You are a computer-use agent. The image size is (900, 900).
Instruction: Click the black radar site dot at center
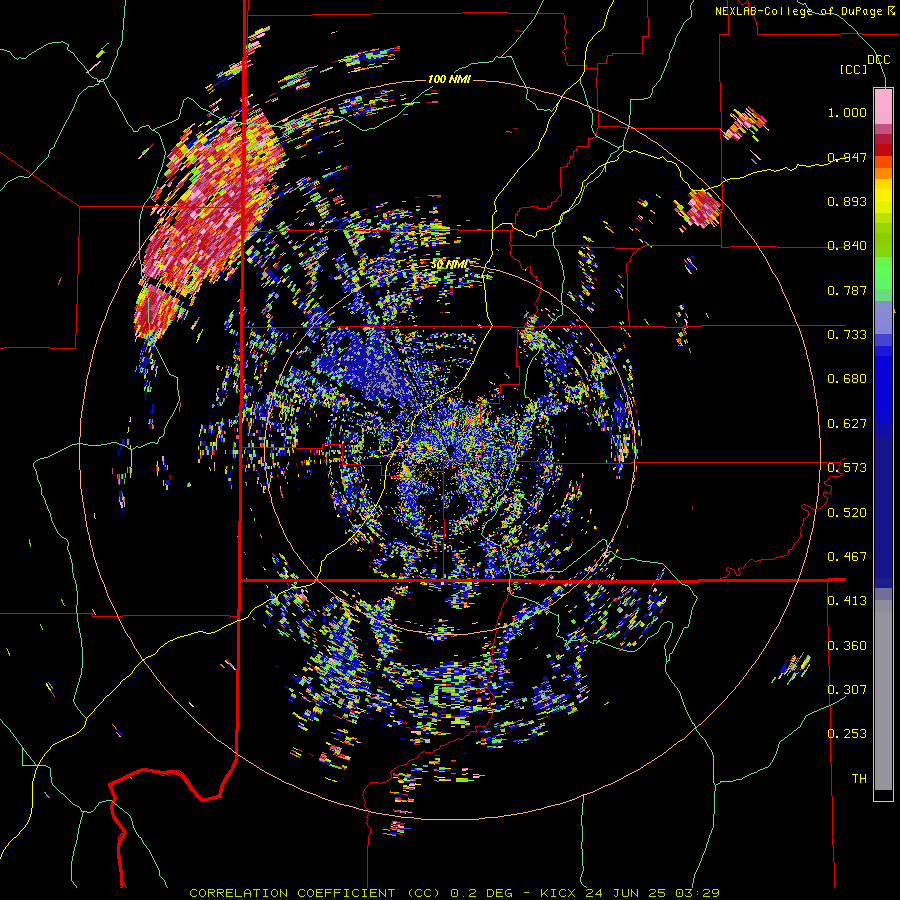[x=451, y=449]
